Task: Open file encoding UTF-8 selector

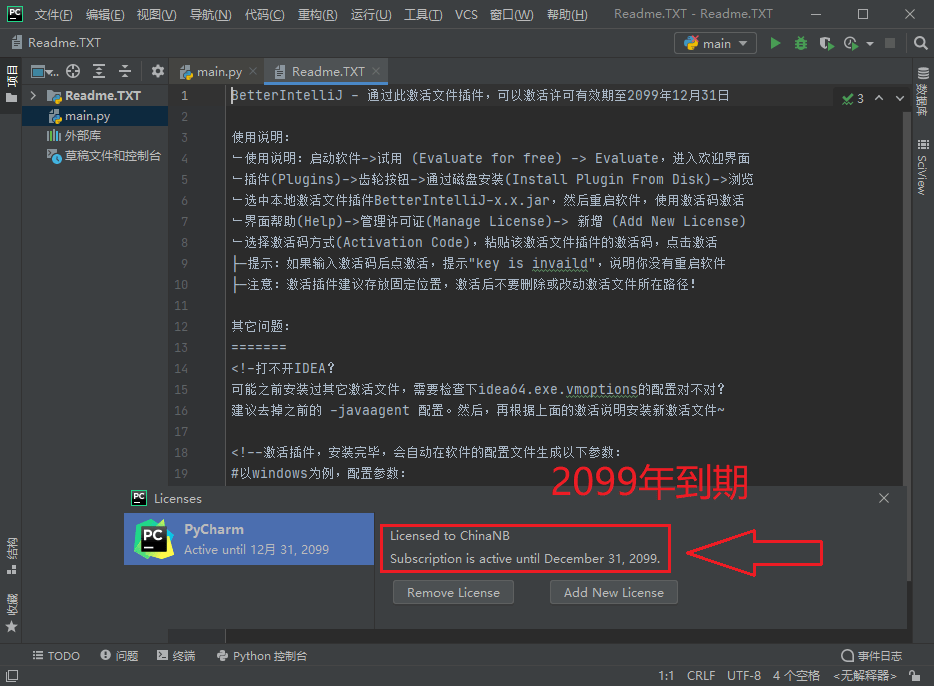Action: click(743, 675)
